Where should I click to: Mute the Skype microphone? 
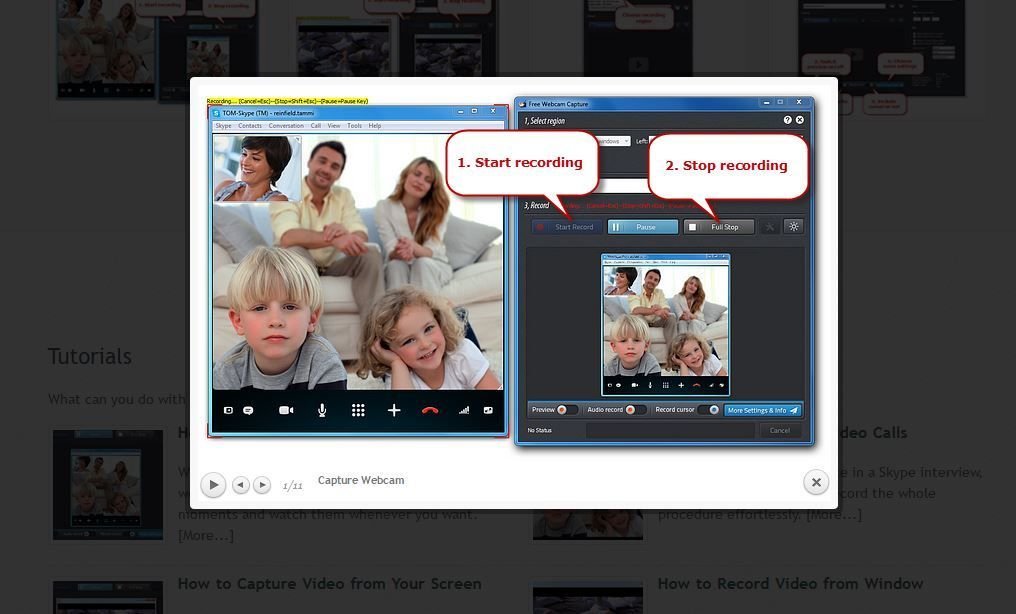[322, 410]
